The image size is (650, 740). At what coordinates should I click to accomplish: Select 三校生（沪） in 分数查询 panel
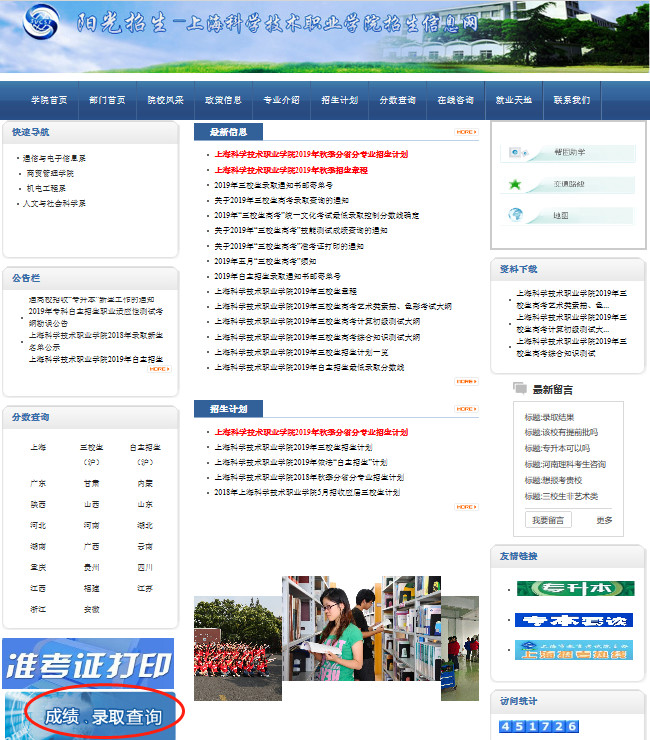[92, 454]
